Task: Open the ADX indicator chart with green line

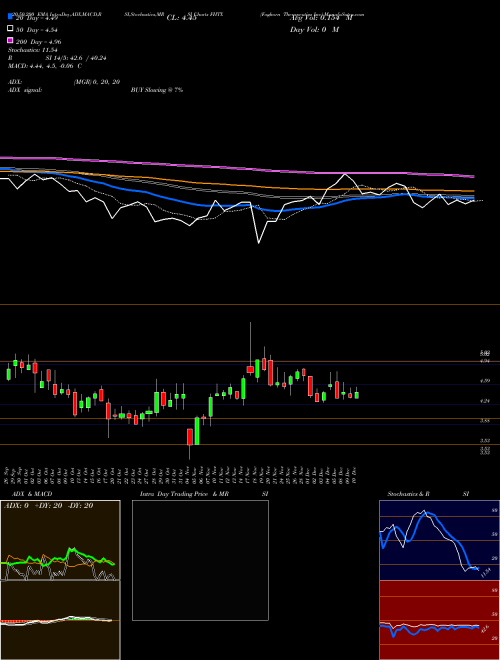Action: pos(60,540)
